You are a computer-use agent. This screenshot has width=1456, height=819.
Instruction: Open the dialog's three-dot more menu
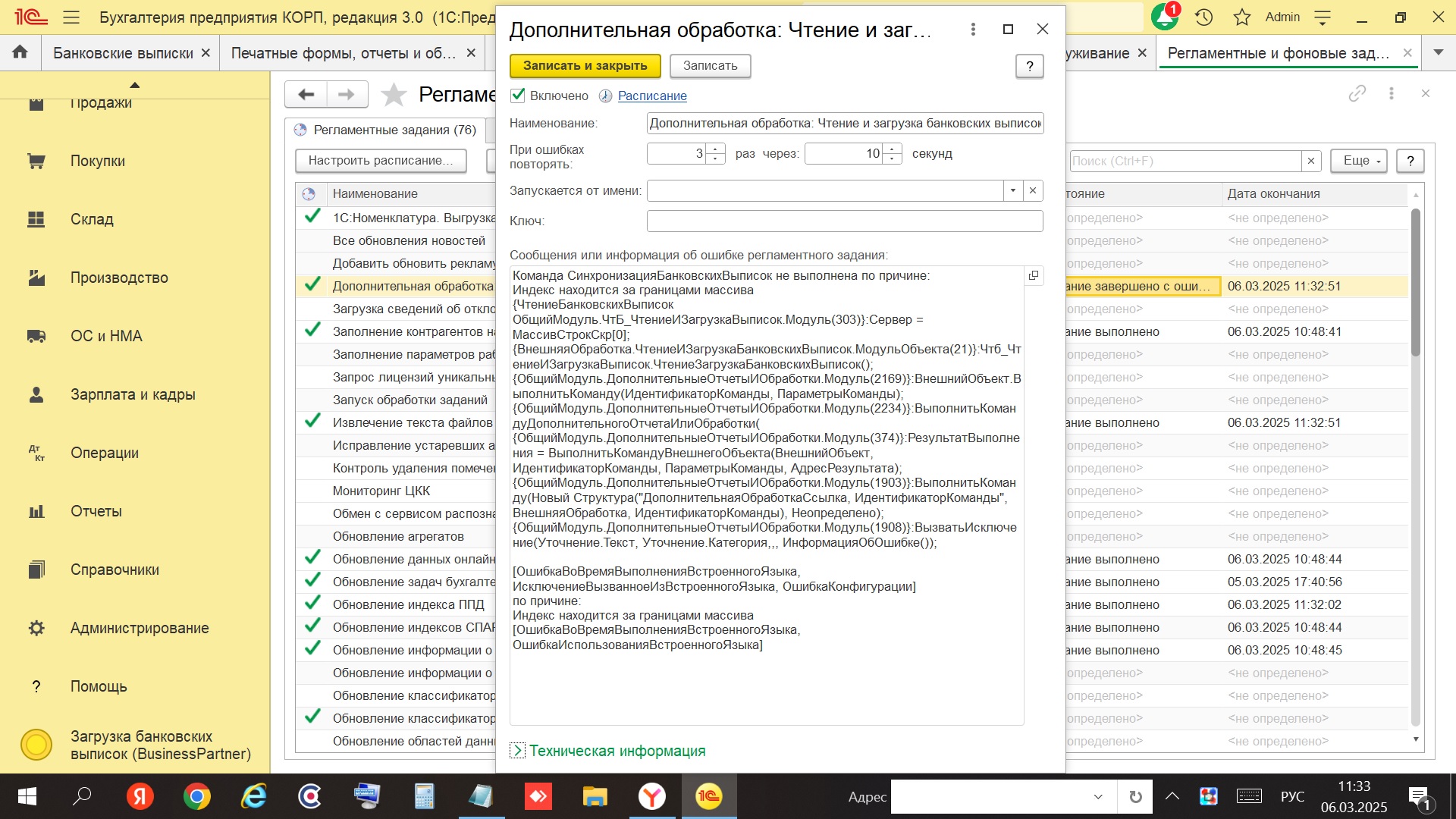[973, 29]
